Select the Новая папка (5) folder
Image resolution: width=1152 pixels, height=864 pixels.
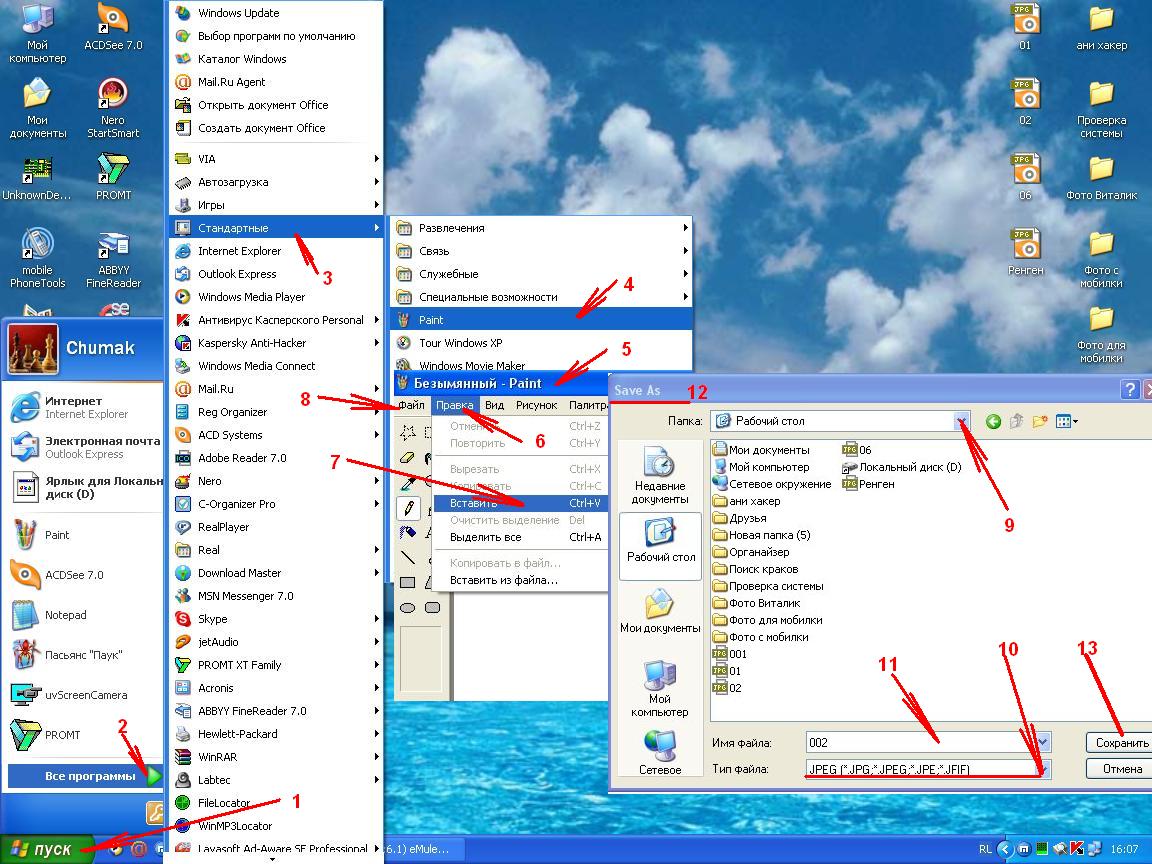tap(762, 535)
